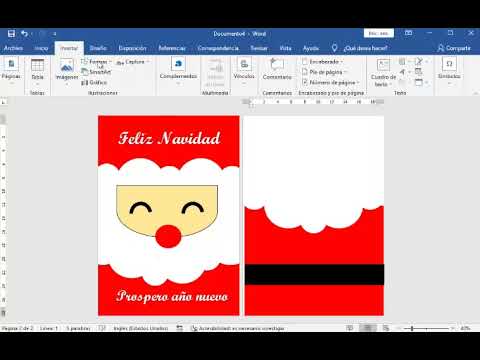The image size is (480, 360).
Task: Select the black belt rectangle on page two
Action: [314, 274]
